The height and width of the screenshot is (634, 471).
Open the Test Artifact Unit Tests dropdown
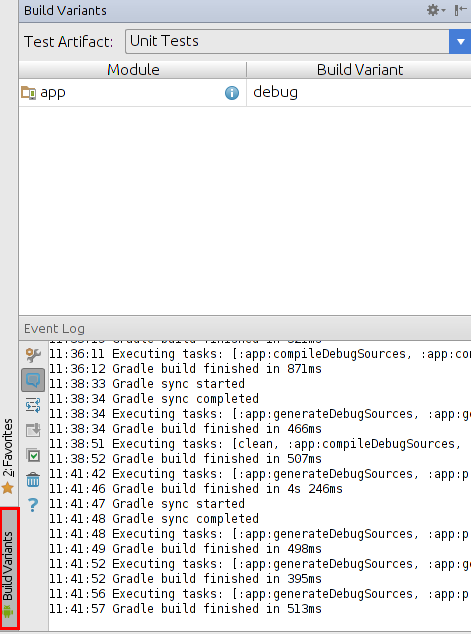298,41
